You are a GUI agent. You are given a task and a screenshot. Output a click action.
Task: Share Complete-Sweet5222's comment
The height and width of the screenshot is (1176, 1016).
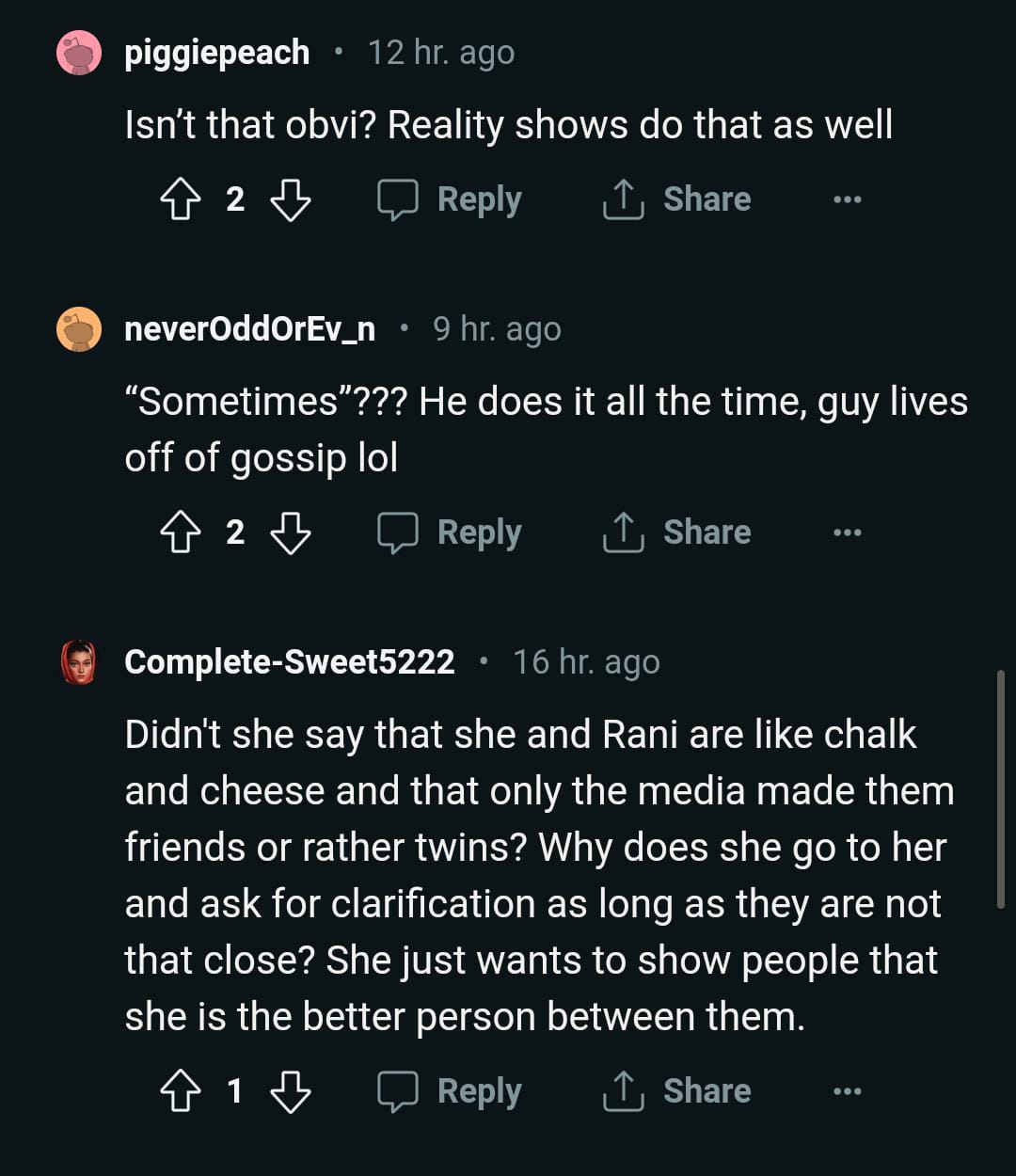(x=677, y=1091)
